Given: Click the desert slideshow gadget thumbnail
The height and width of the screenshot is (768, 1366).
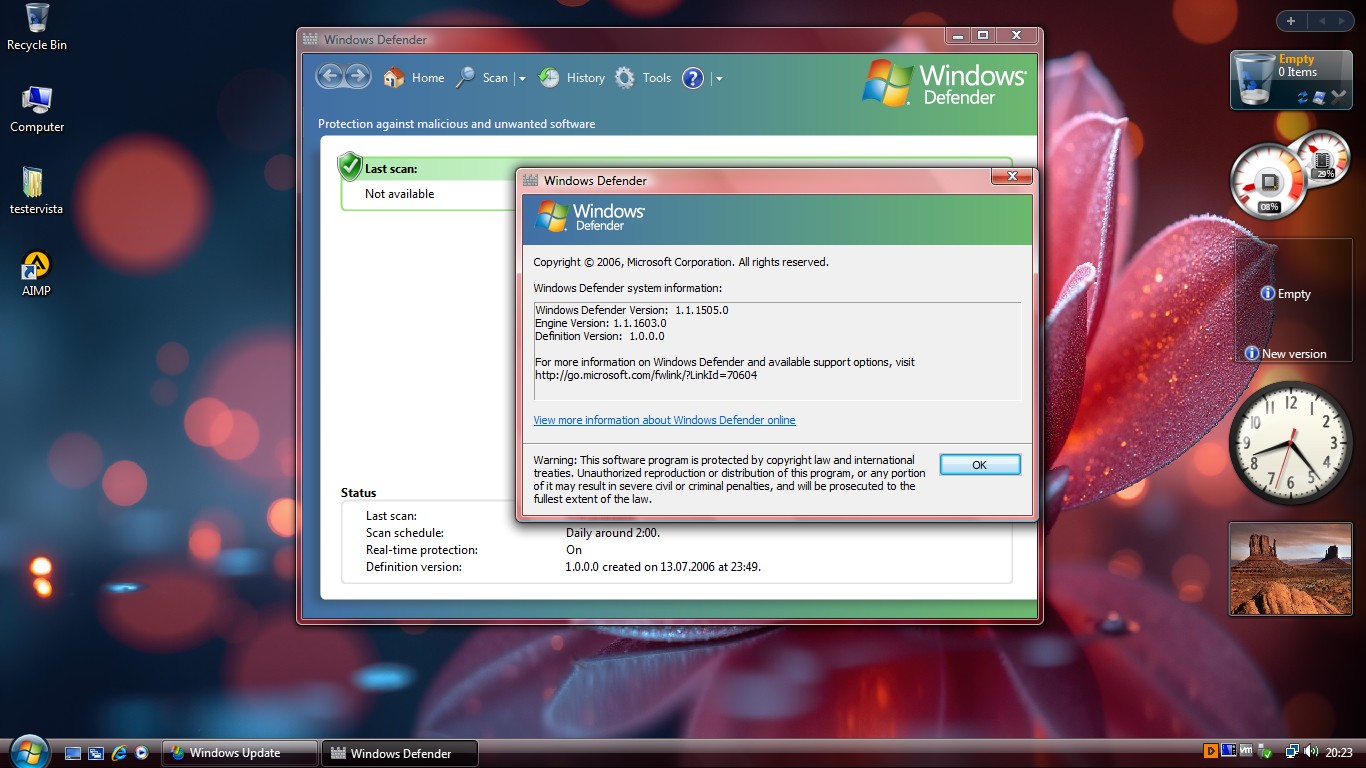Looking at the screenshot, I should [1290, 568].
